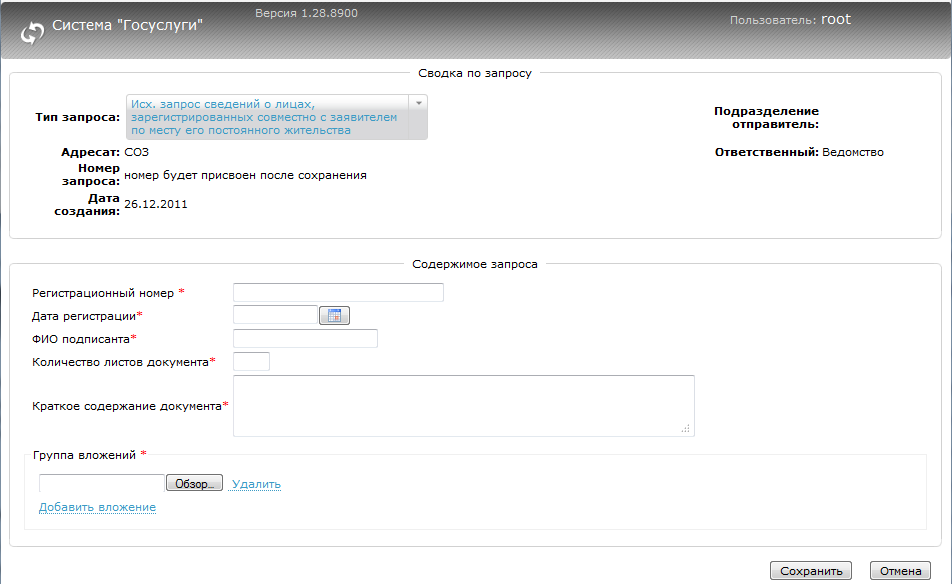Image resolution: width=952 pixels, height=584 pixels.
Task: Click the text номер будет присвоен после сохранения
Action: pos(245,175)
